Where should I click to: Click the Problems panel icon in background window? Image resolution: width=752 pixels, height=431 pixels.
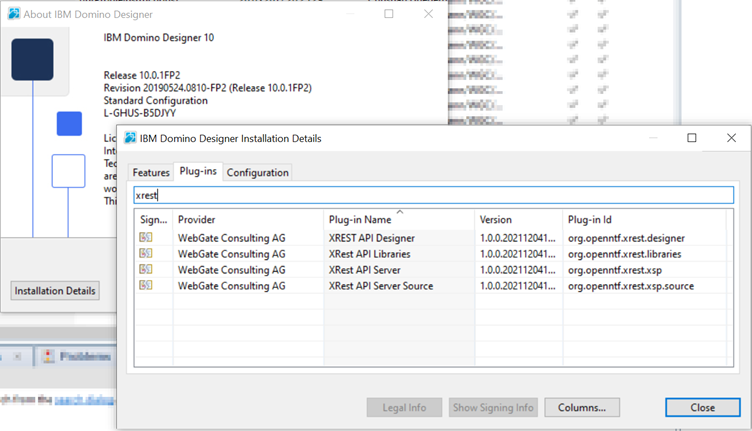tap(48, 356)
